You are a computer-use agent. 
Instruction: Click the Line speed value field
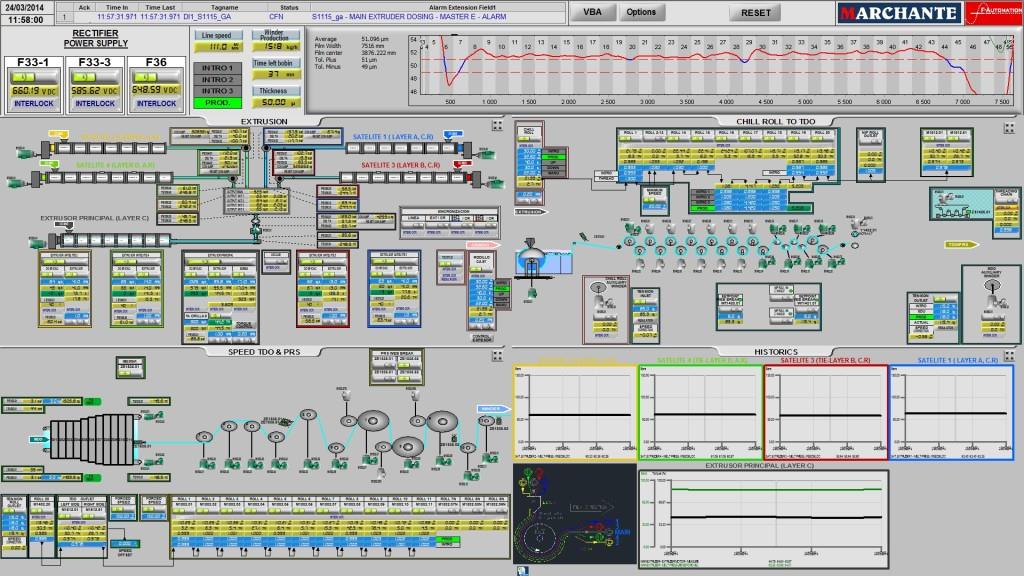pyautogui.click(x=217, y=46)
